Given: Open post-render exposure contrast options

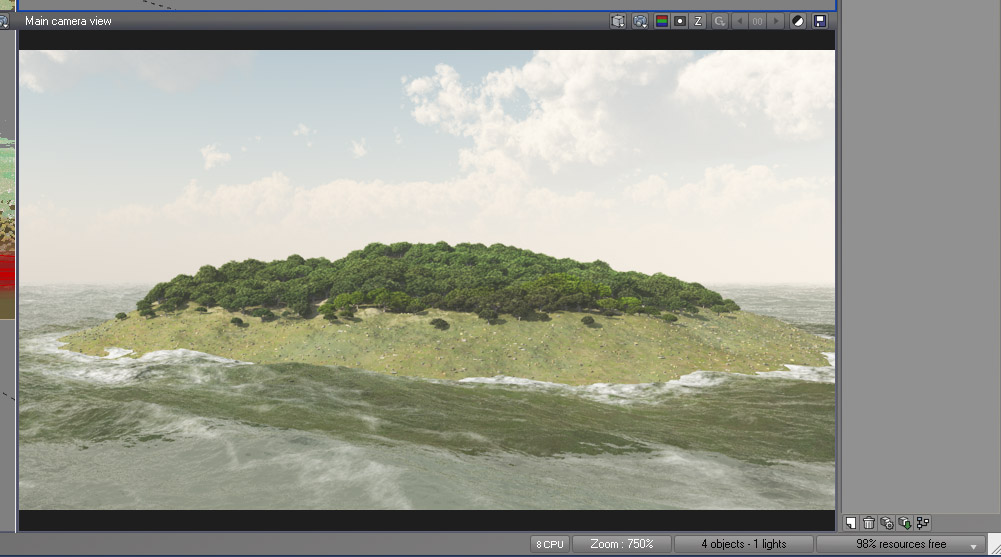Looking at the screenshot, I should point(798,21).
